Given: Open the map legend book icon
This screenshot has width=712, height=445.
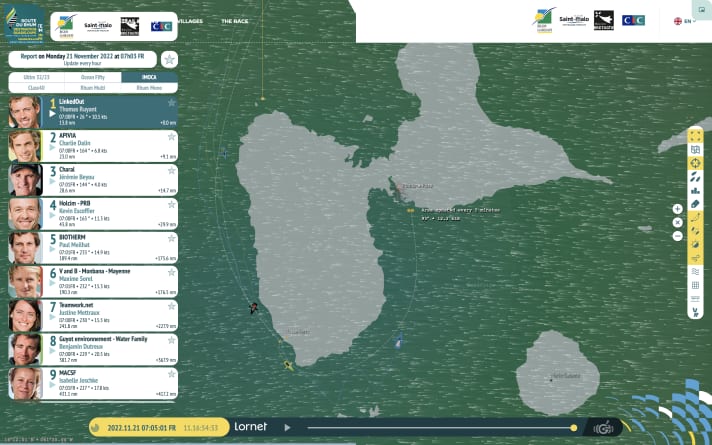Looking at the screenshot, I should click(696, 149).
